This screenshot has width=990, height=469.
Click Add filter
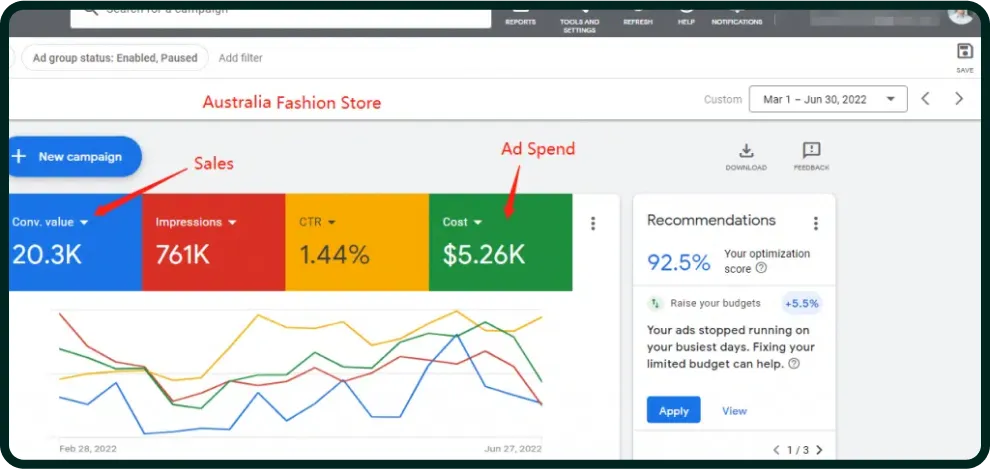(x=241, y=58)
